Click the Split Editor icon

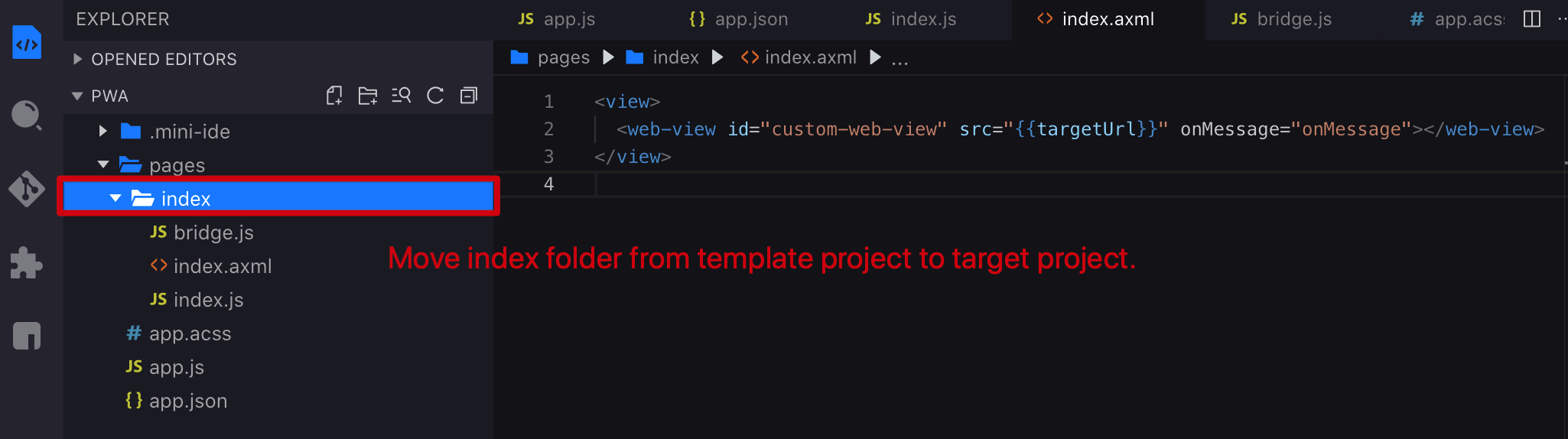(1531, 19)
